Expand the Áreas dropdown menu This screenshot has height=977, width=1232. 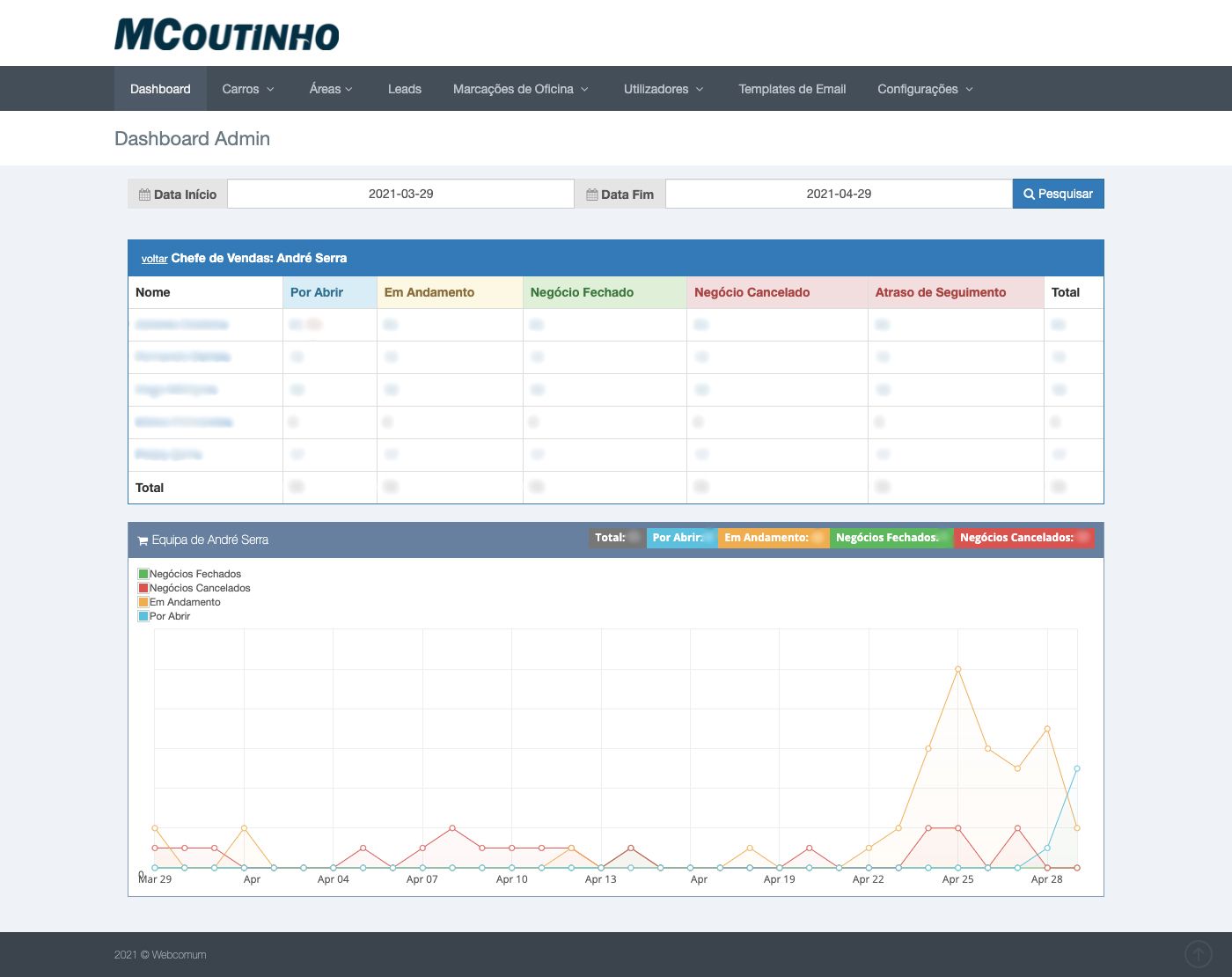331,89
